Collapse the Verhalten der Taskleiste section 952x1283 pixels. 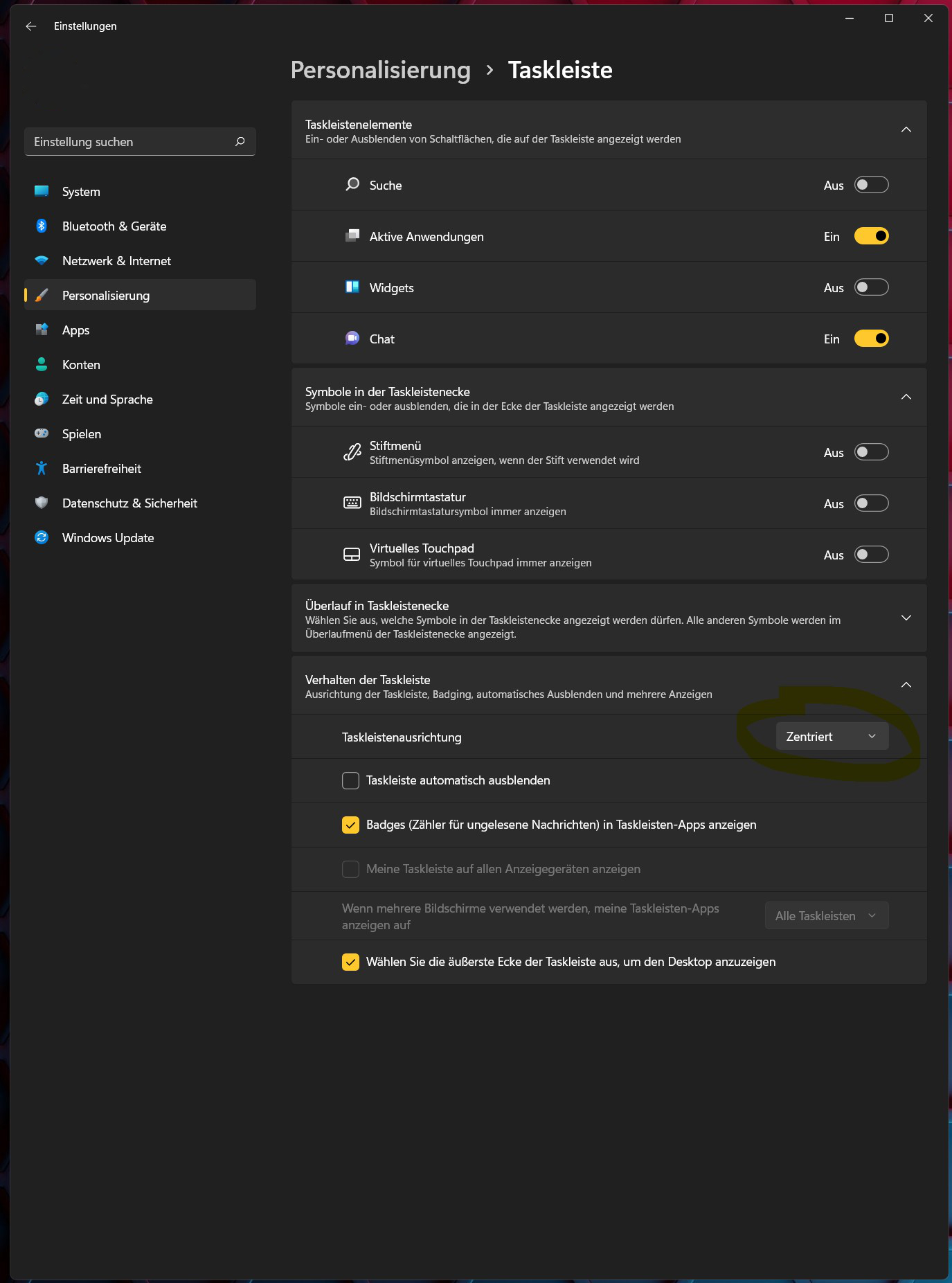click(x=906, y=685)
